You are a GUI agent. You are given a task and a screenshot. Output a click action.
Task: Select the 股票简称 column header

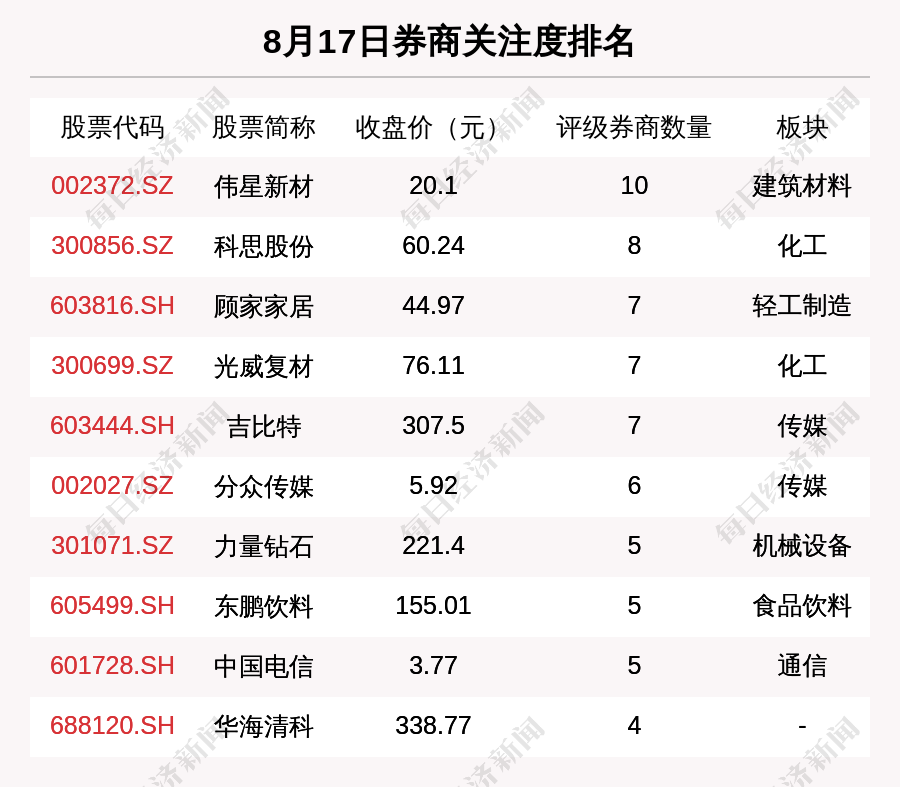263,127
